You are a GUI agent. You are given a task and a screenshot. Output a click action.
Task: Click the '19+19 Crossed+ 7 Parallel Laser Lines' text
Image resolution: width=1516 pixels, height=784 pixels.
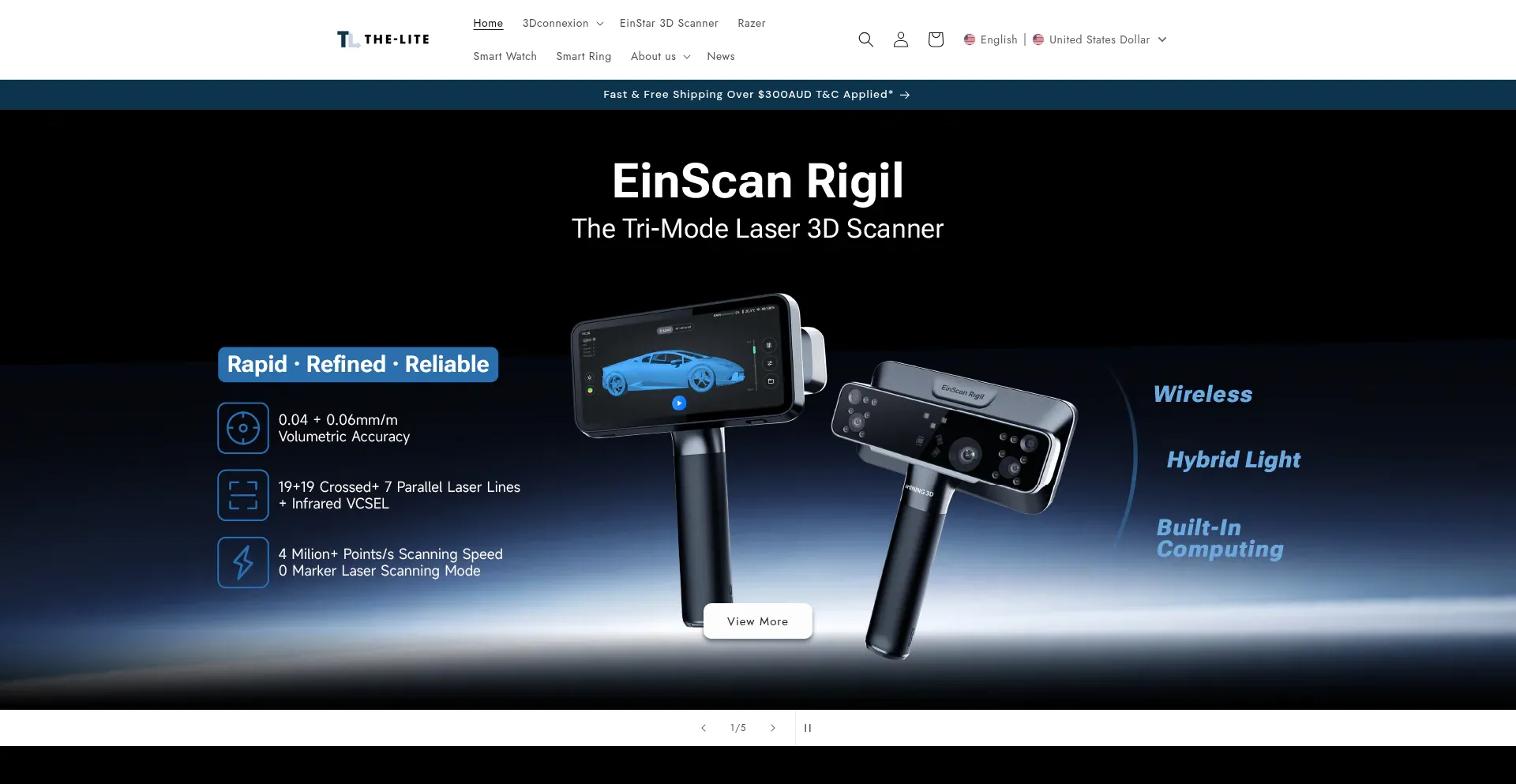click(399, 487)
